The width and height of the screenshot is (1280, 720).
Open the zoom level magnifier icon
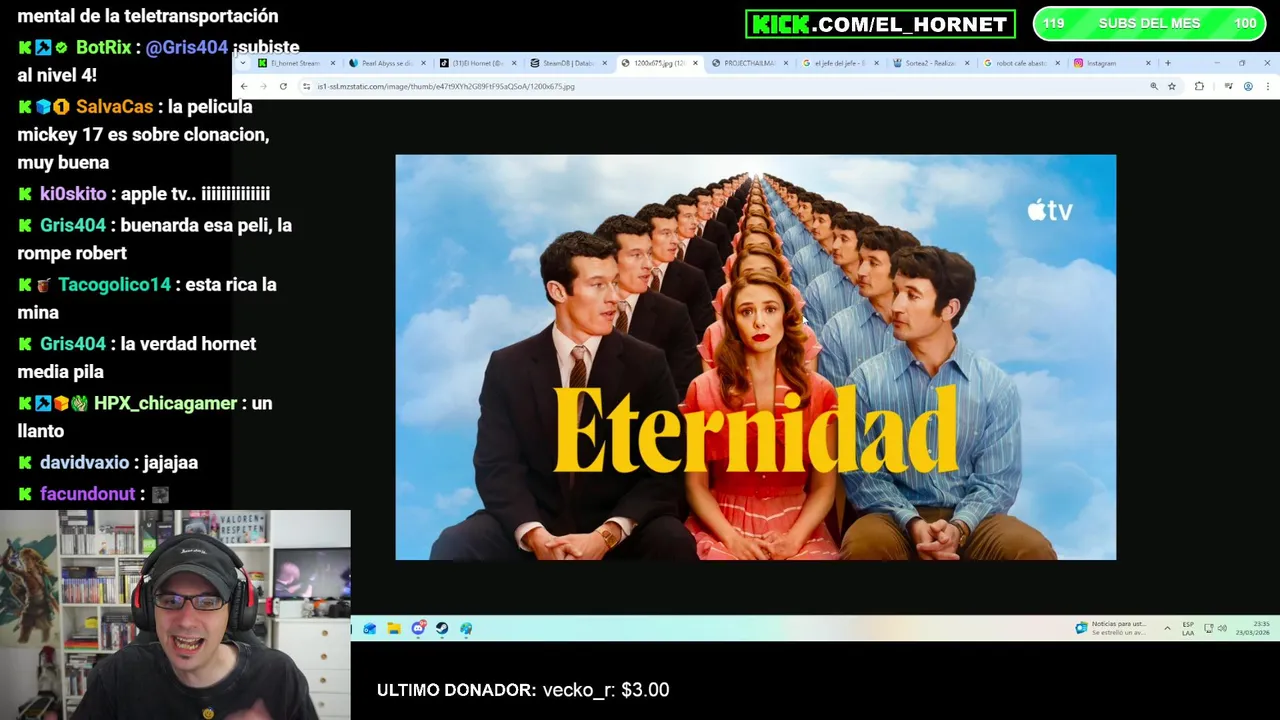(1154, 86)
